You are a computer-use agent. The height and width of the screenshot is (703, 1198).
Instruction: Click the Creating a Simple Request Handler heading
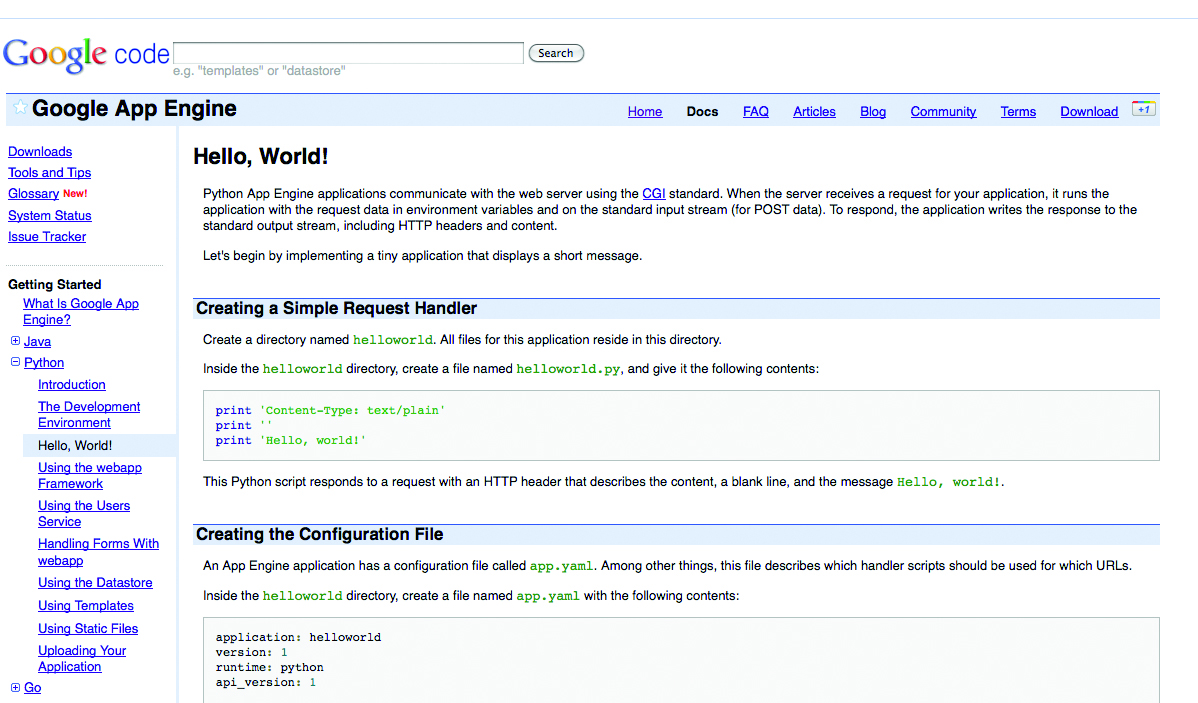[336, 309]
